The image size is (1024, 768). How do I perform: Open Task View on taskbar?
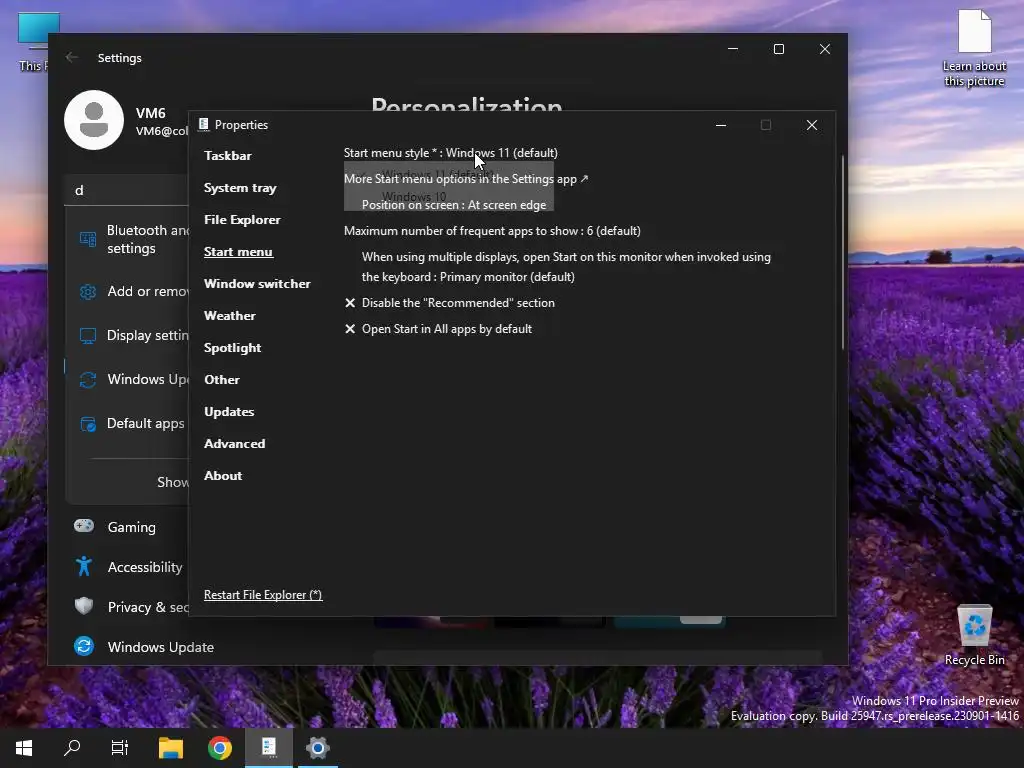tap(120, 748)
